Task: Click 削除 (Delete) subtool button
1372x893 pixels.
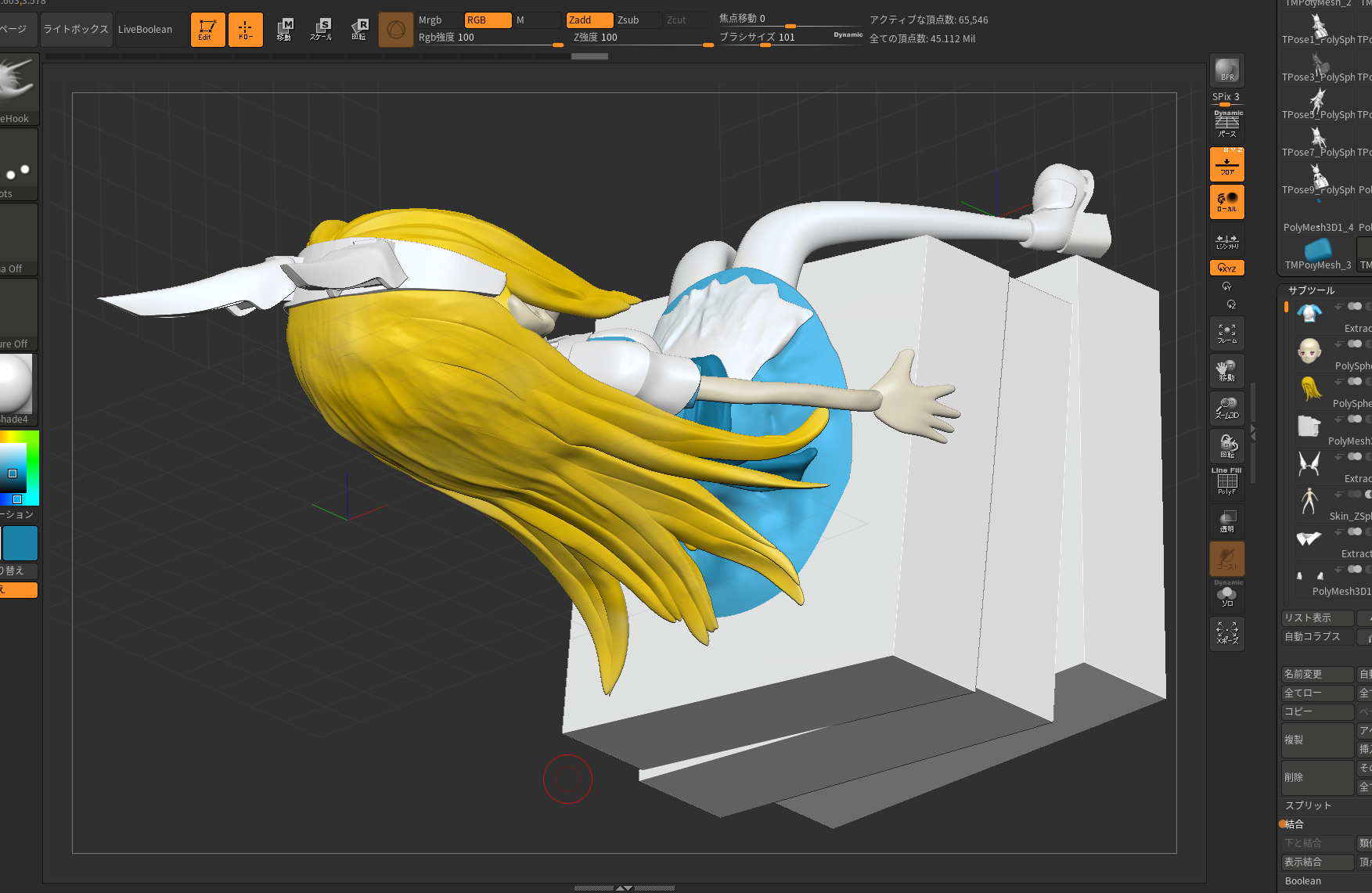Action: (x=1317, y=778)
